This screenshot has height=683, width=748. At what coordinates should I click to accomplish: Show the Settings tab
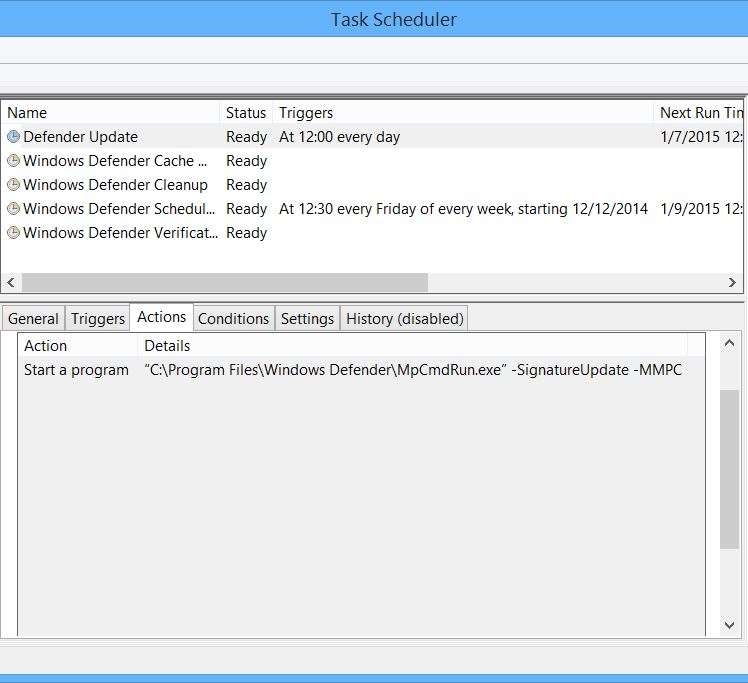pos(307,319)
